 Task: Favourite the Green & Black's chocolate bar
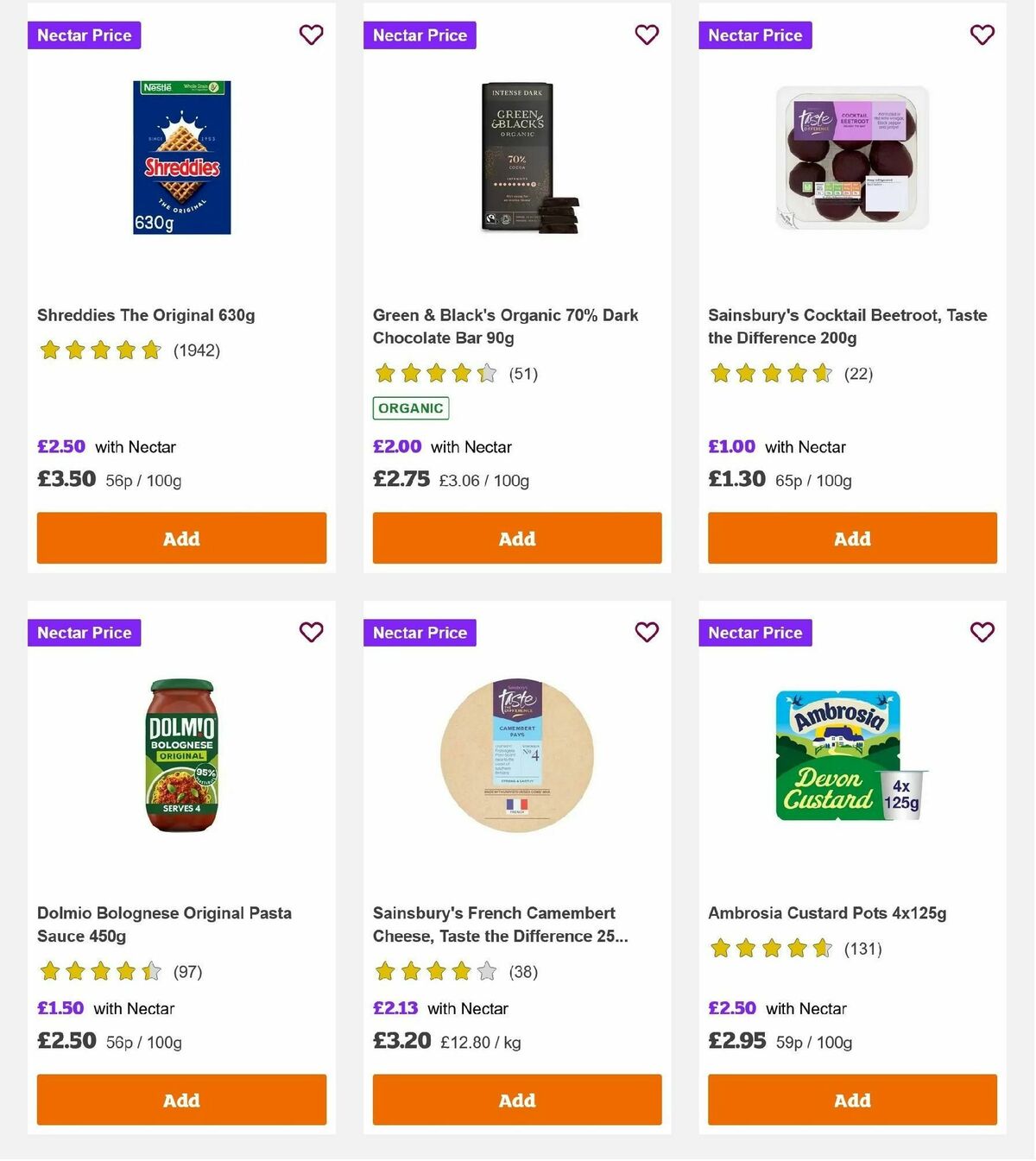pyautogui.click(x=647, y=35)
